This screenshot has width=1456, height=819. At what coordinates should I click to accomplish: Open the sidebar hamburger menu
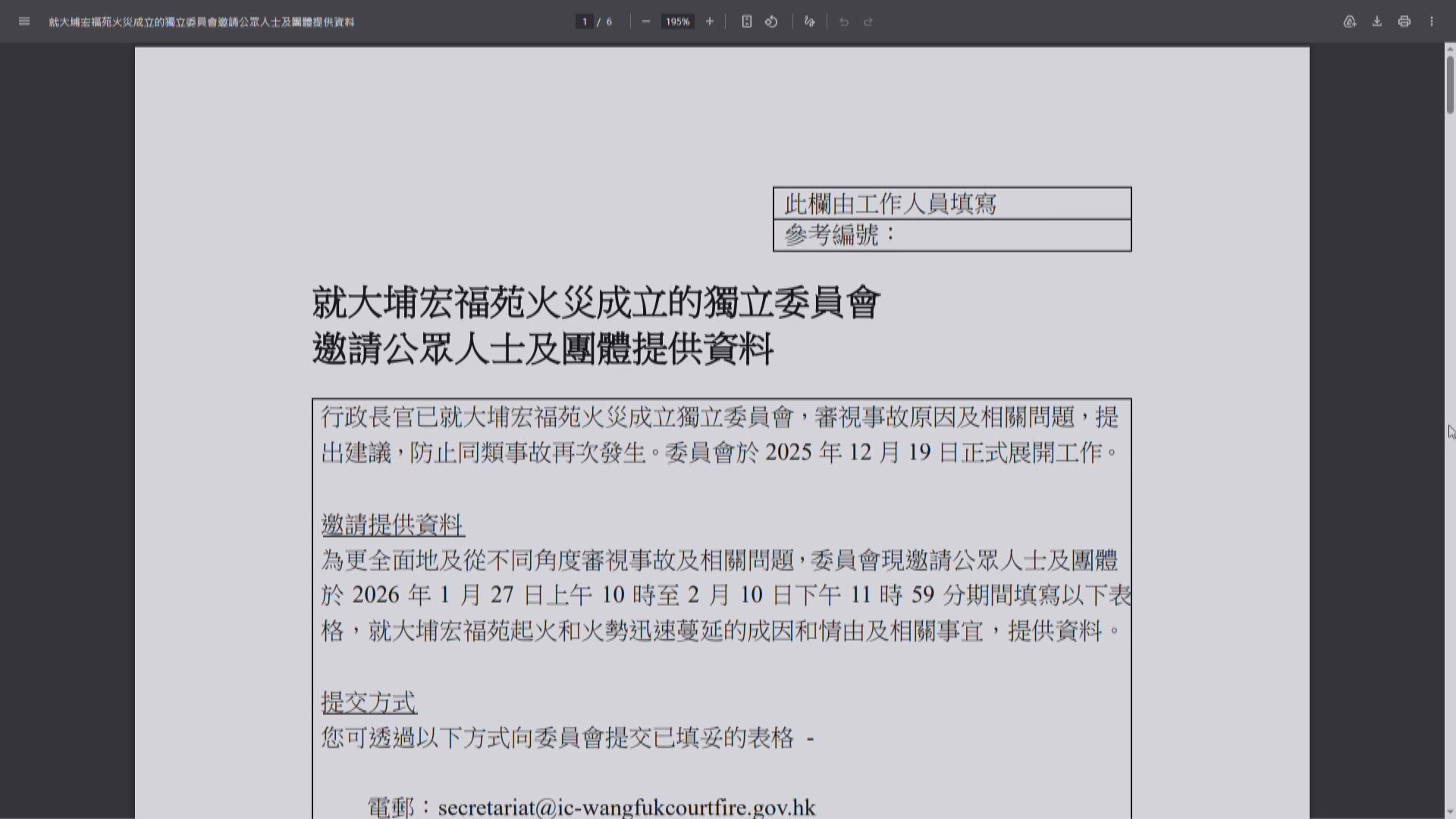pos(24,21)
